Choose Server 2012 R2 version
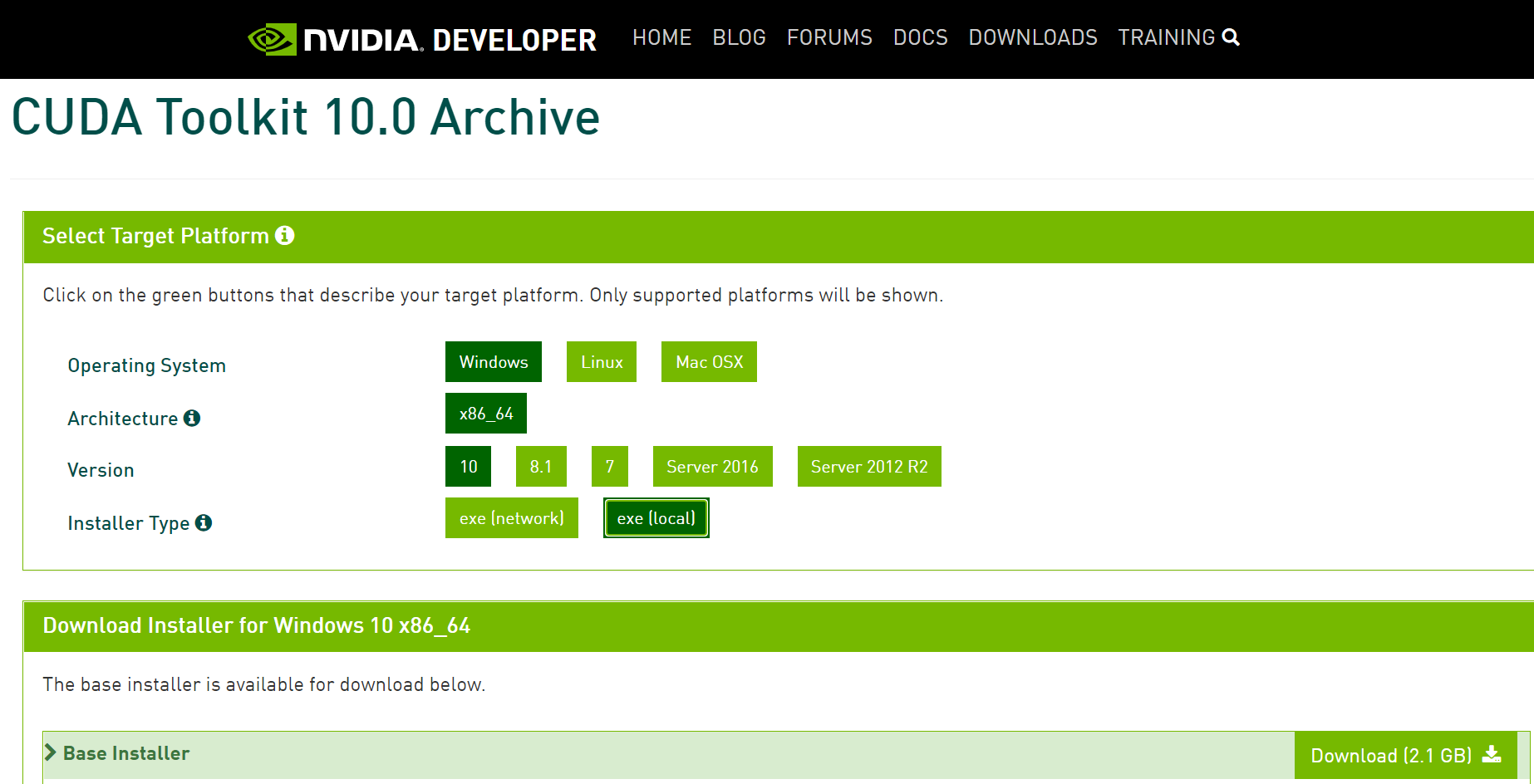Viewport: 1534px width, 784px height. coord(869,467)
